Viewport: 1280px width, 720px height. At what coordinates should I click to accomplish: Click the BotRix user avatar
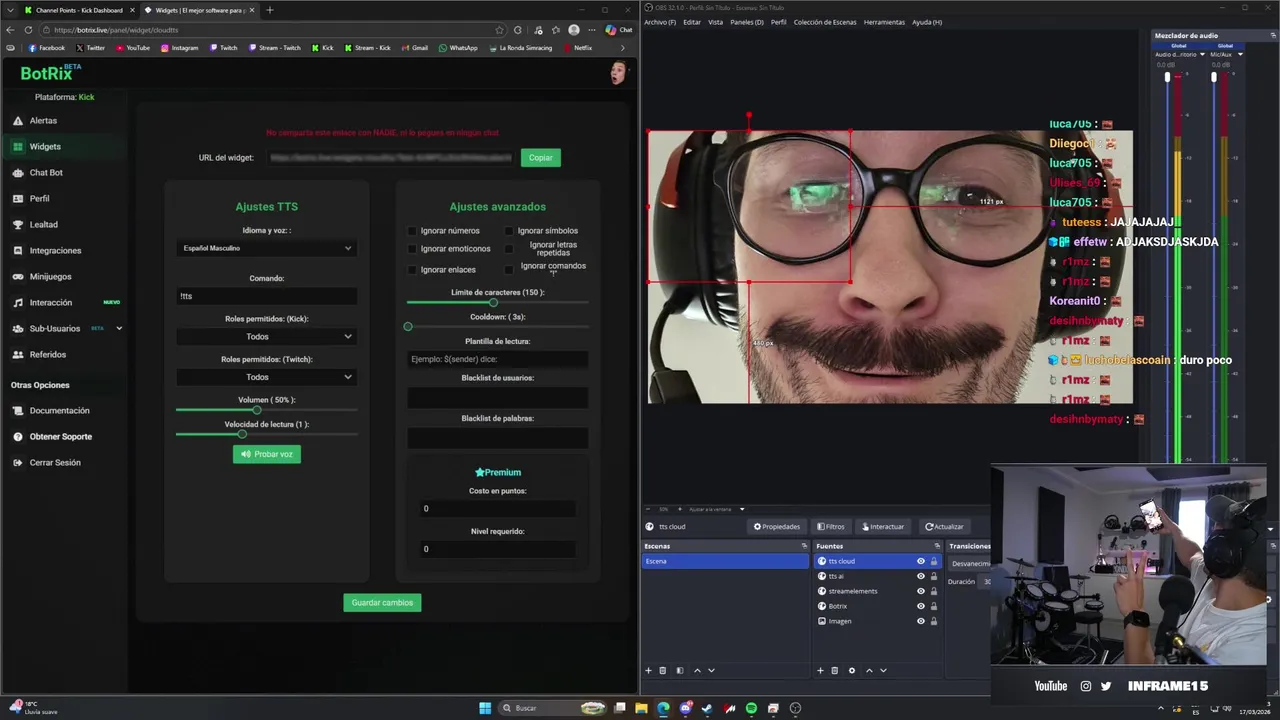click(619, 73)
